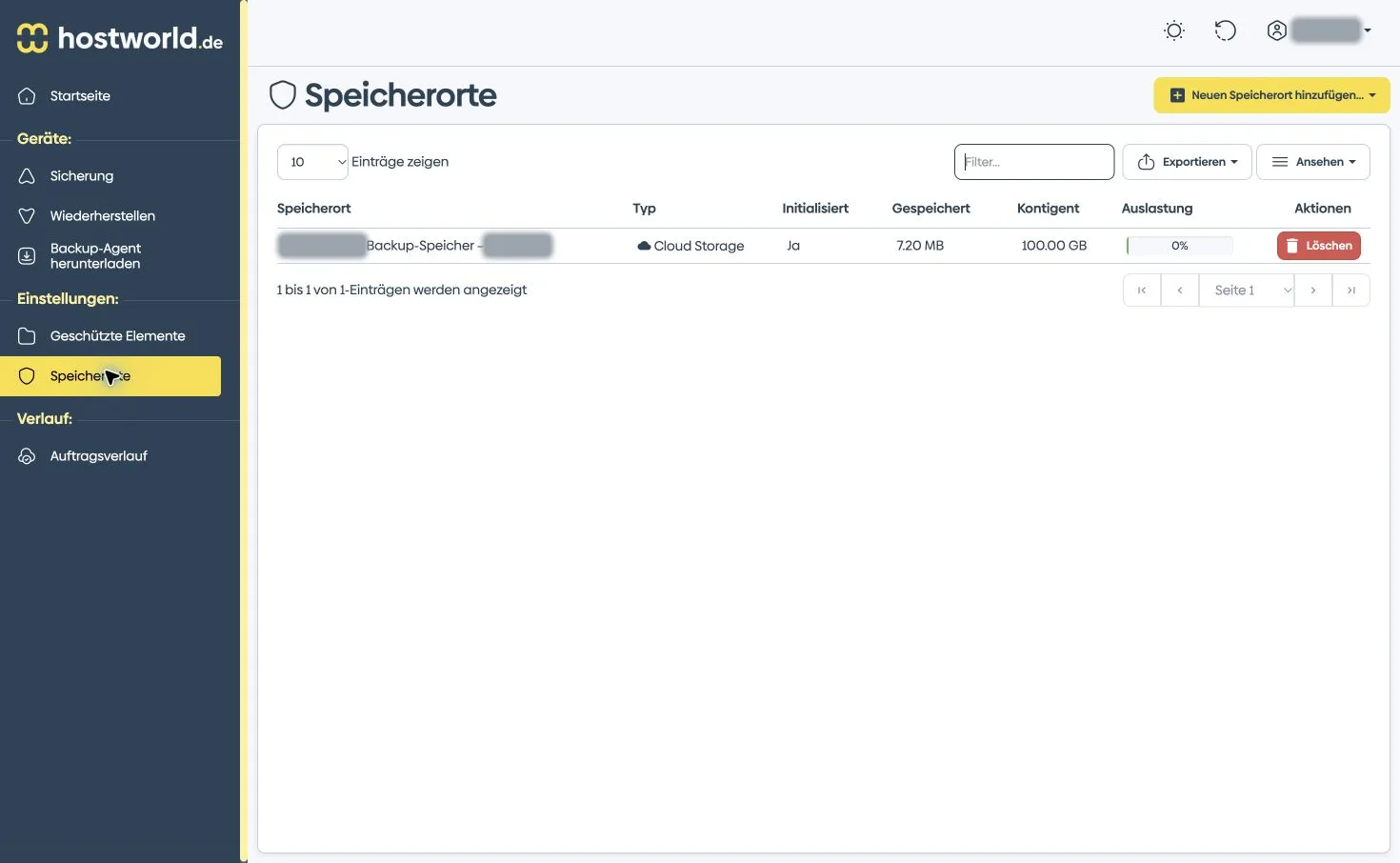
Task: Go to first page of results
Action: (1142, 291)
